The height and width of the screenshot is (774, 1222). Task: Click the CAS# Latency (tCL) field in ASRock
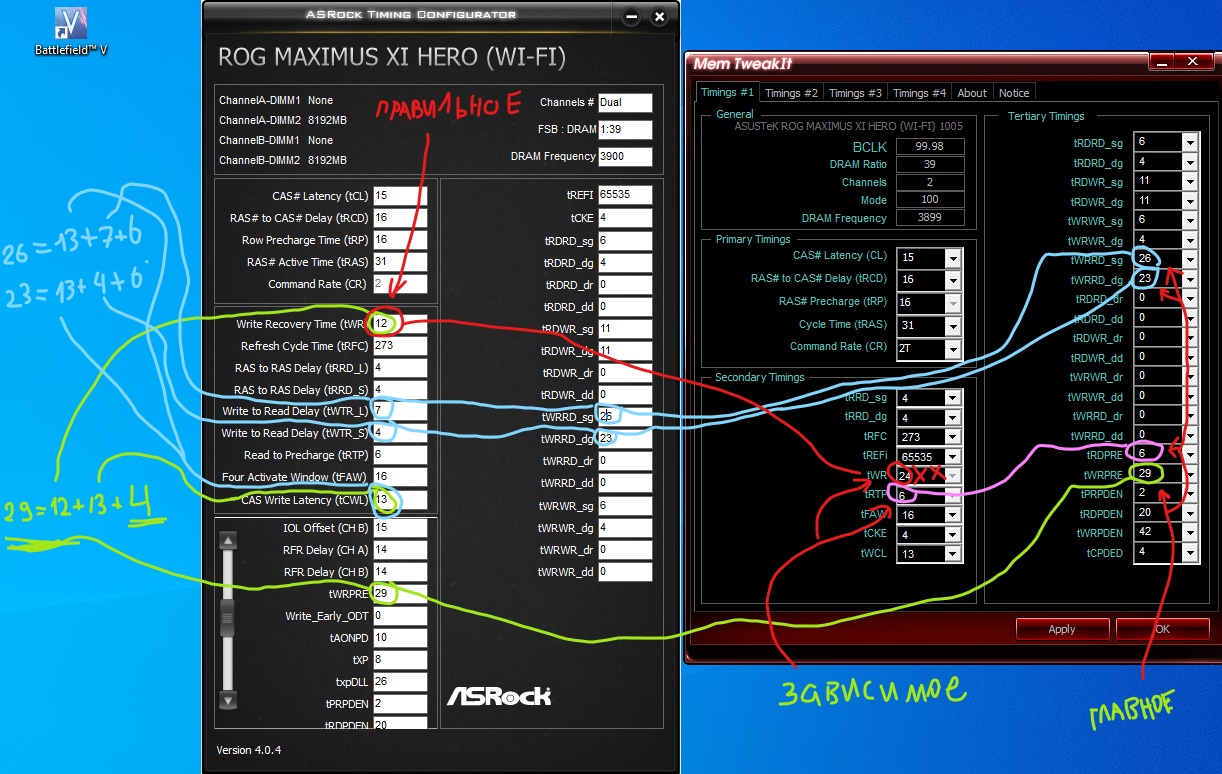tap(399, 196)
